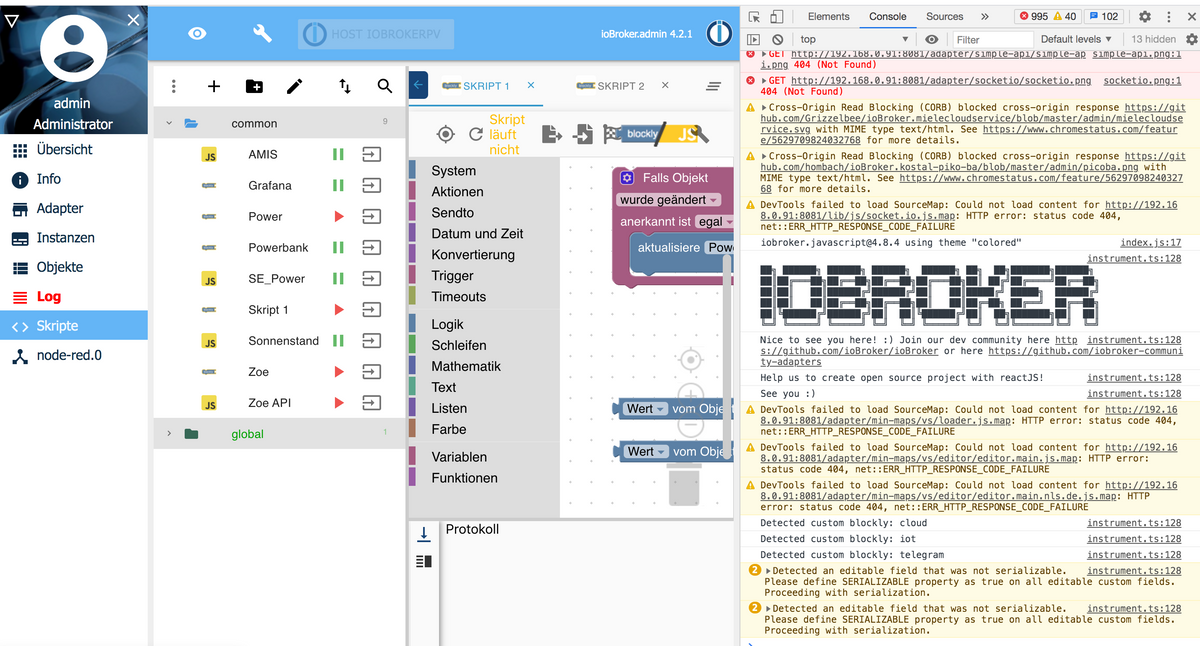Collapse the common folder
Image resolution: width=1200 pixels, height=646 pixels.
[x=169, y=124]
